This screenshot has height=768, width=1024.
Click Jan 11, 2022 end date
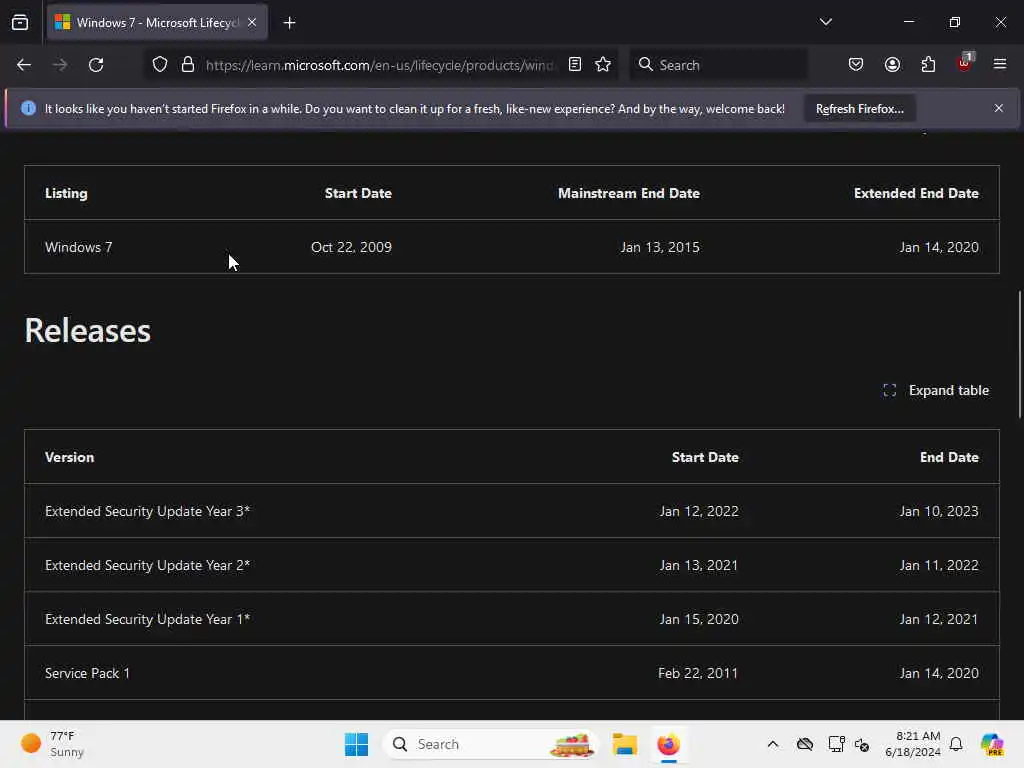[x=939, y=565]
